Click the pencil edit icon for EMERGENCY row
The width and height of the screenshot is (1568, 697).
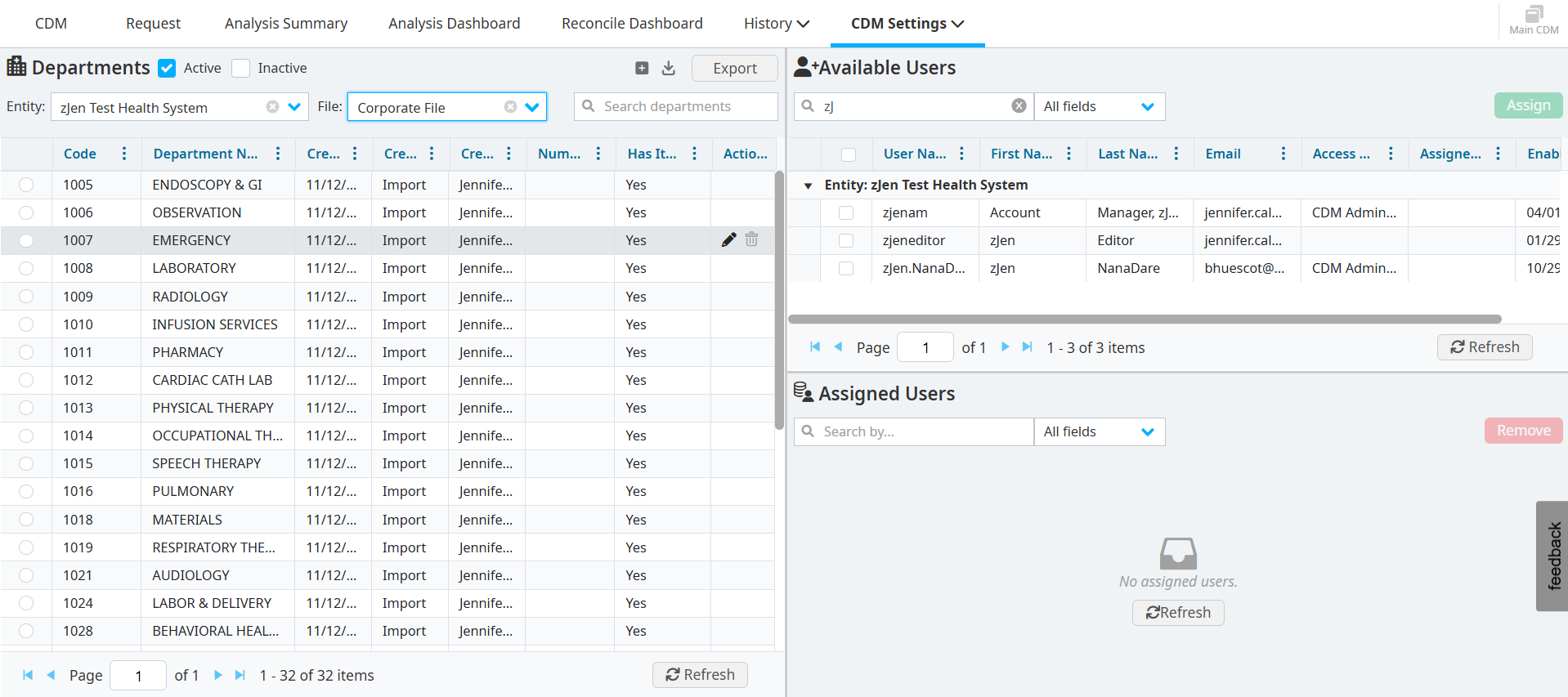(728, 239)
